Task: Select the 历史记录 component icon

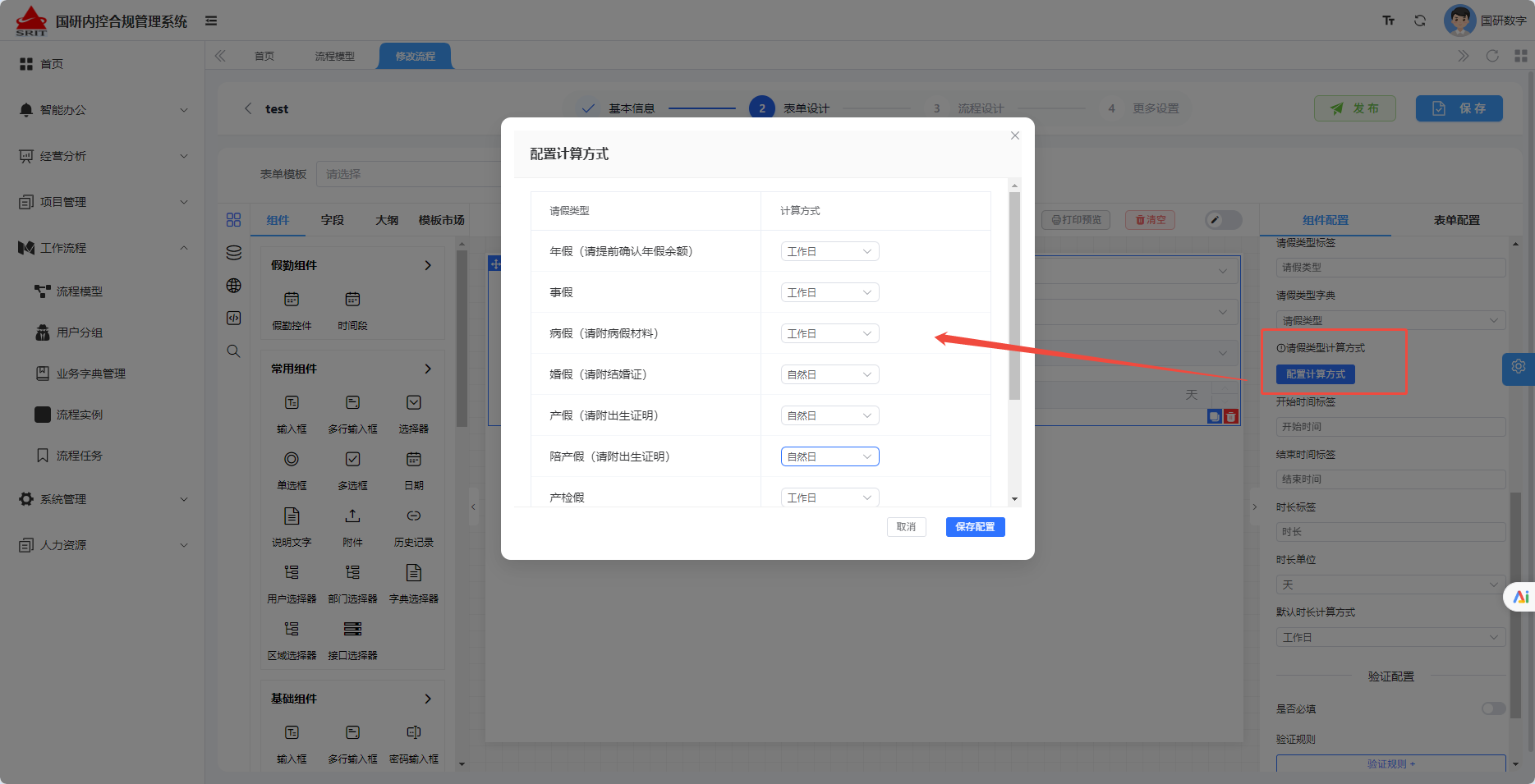Action: pyautogui.click(x=414, y=516)
